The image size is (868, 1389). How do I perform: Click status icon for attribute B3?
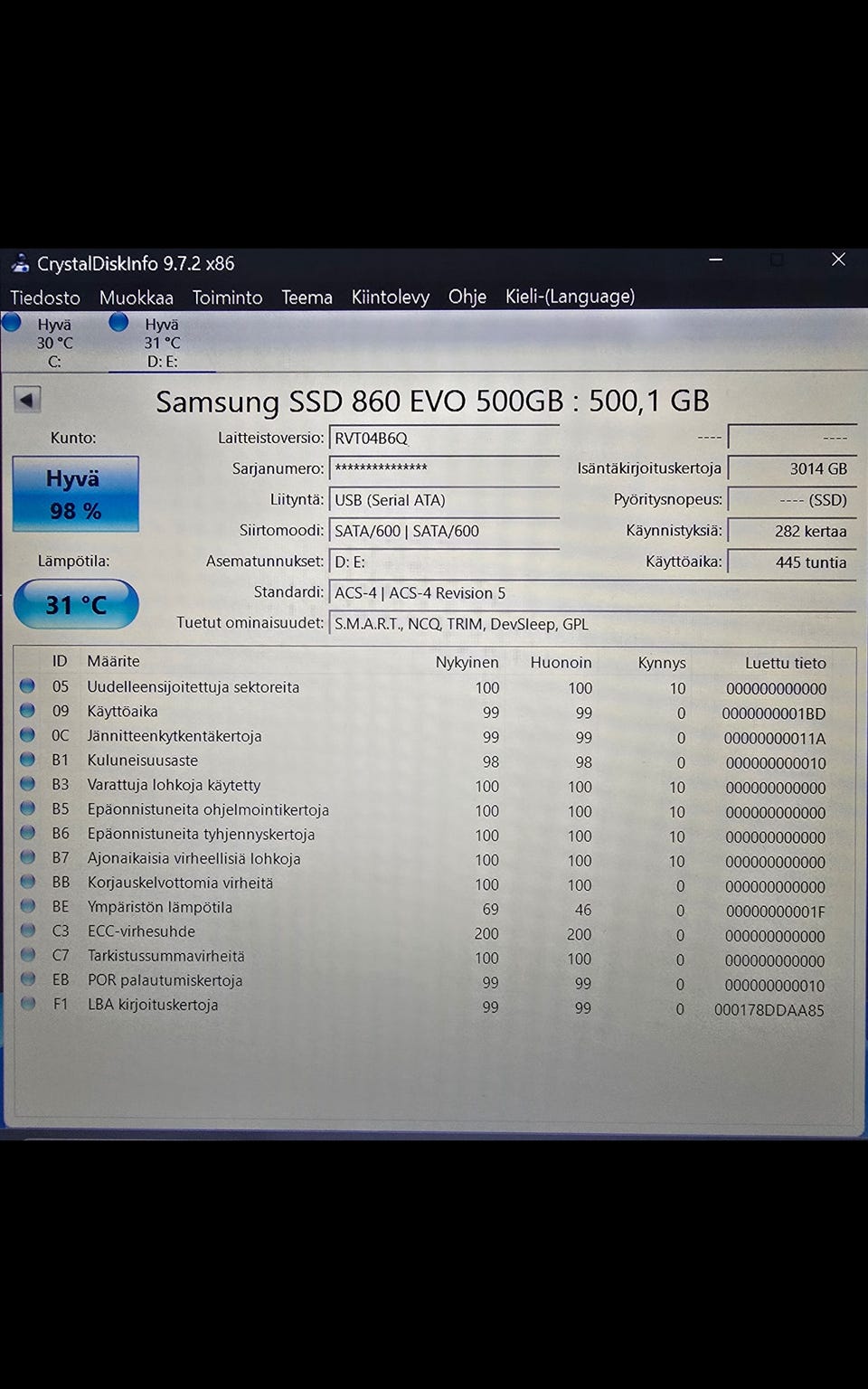tap(28, 784)
